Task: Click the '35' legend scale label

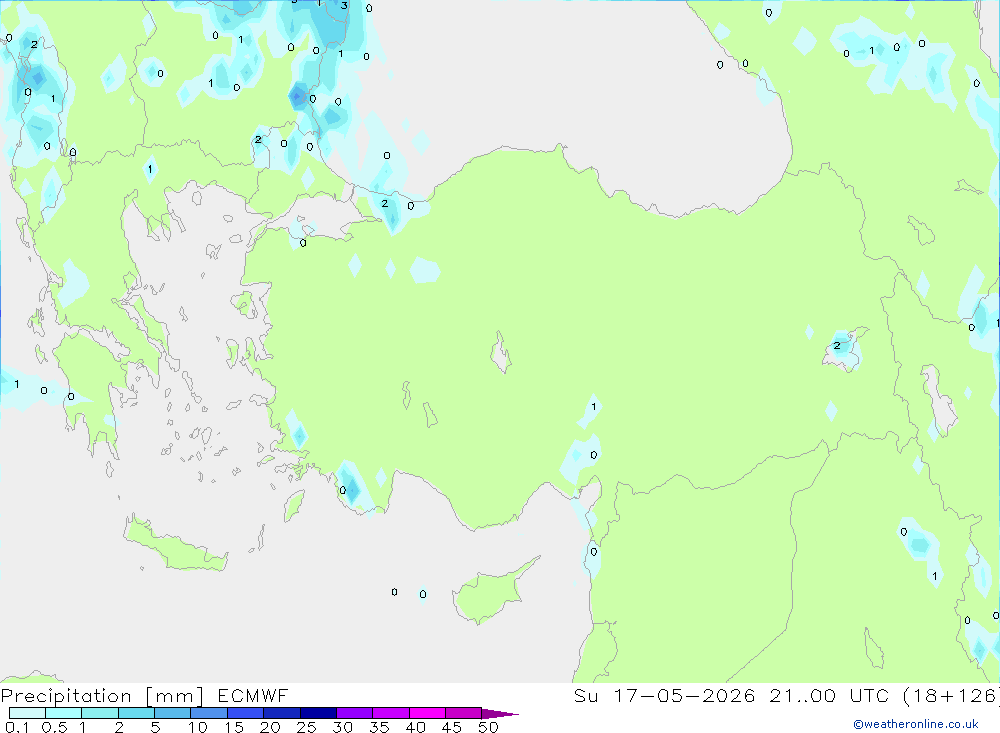Action: pos(379,727)
